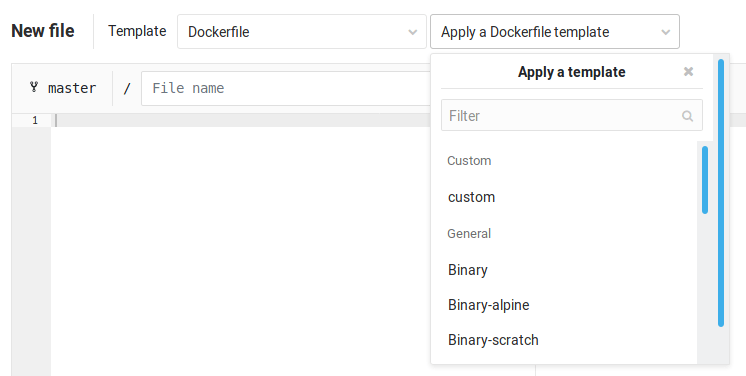Image resolution: width=746 pixels, height=376 pixels.
Task: Click the master branch label
Action: pos(72,88)
